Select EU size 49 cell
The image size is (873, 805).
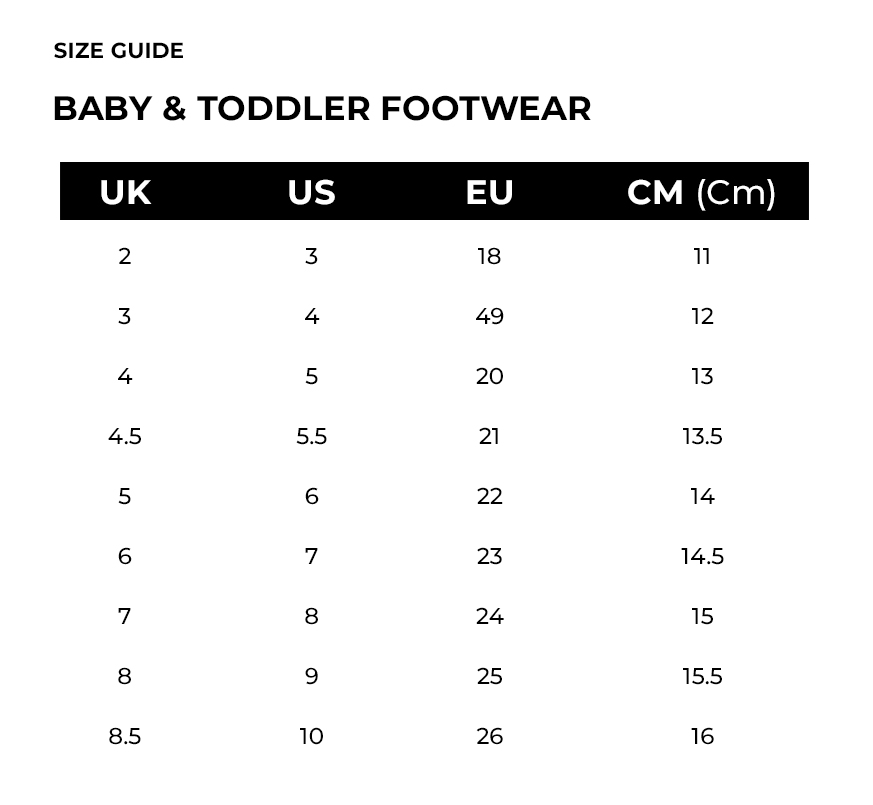489,316
